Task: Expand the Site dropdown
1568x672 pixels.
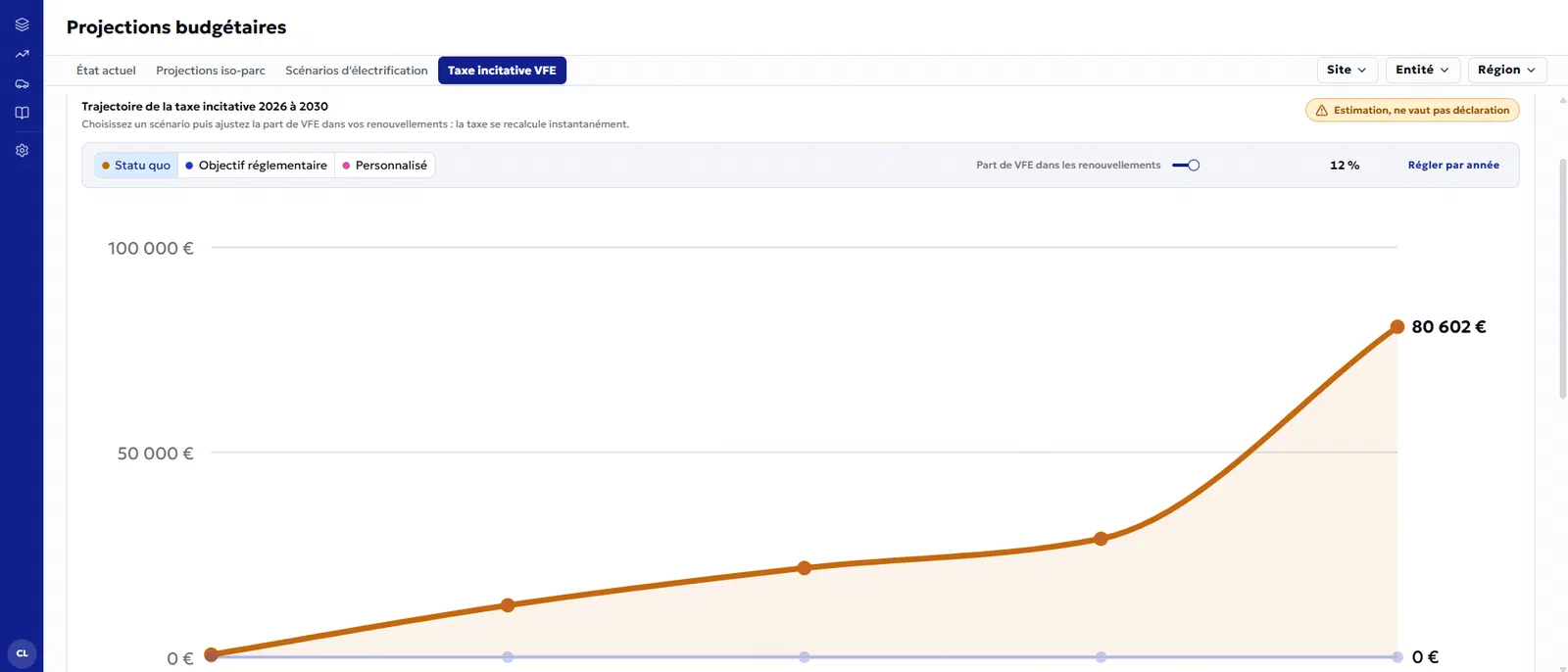Action: [1347, 70]
